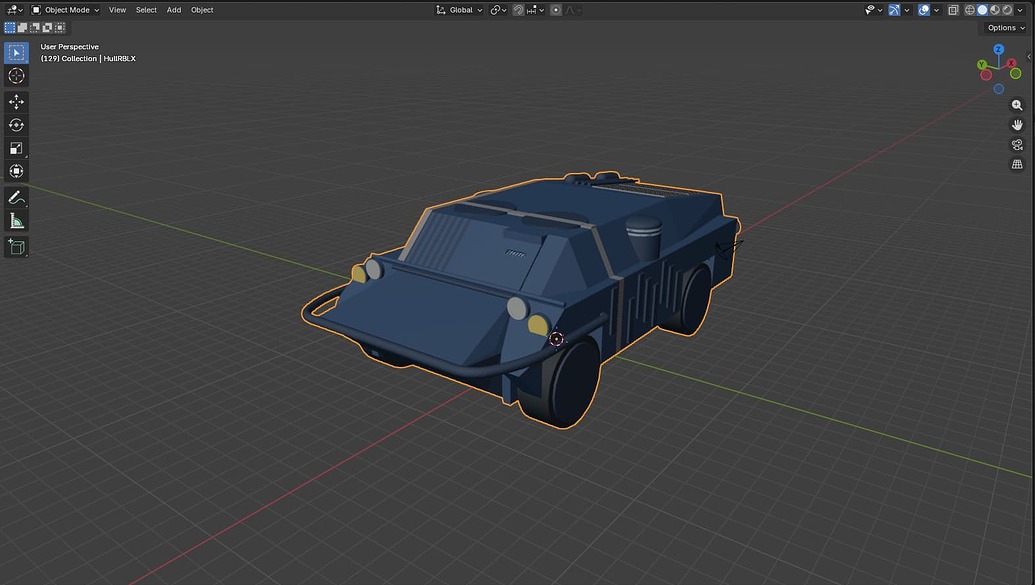Screen dimensions: 1035x585
Task: Open the Object Mode dropdown
Action: click(65, 10)
